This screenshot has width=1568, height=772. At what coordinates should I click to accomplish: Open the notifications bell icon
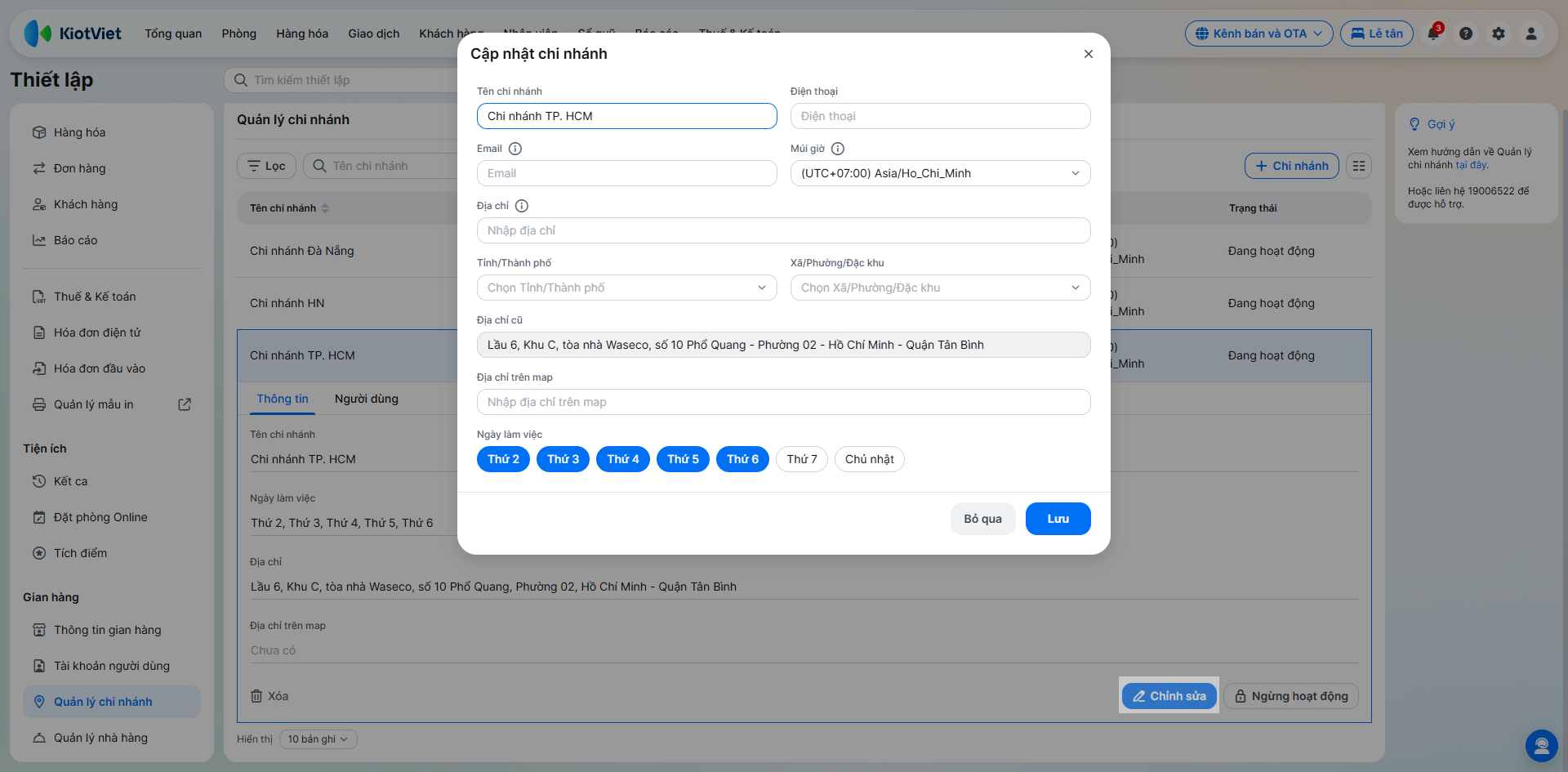pyautogui.click(x=1433, y=33)
